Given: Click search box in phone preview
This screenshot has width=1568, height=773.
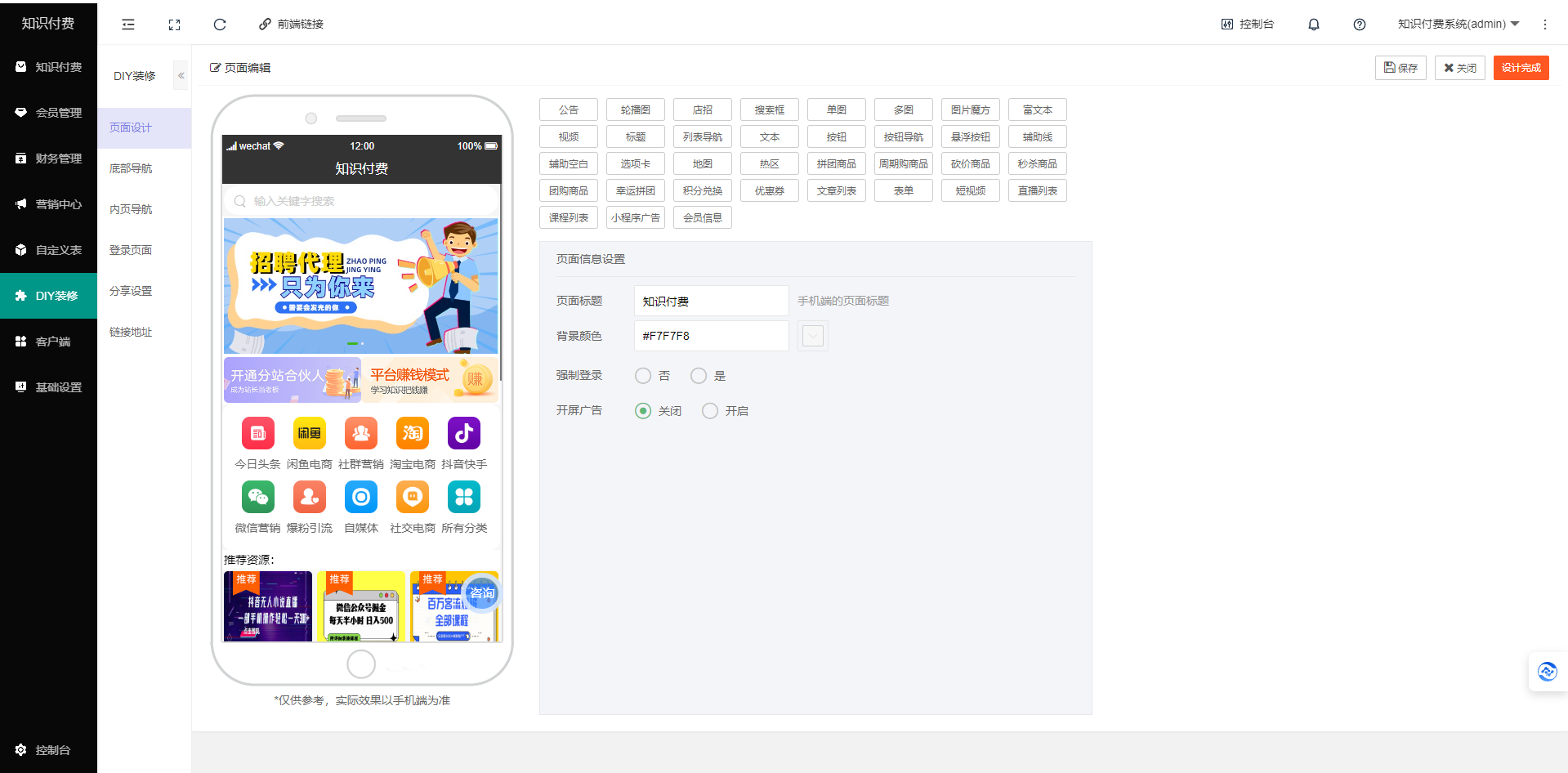Looking at the screenshot, I should tap(361, 201).
